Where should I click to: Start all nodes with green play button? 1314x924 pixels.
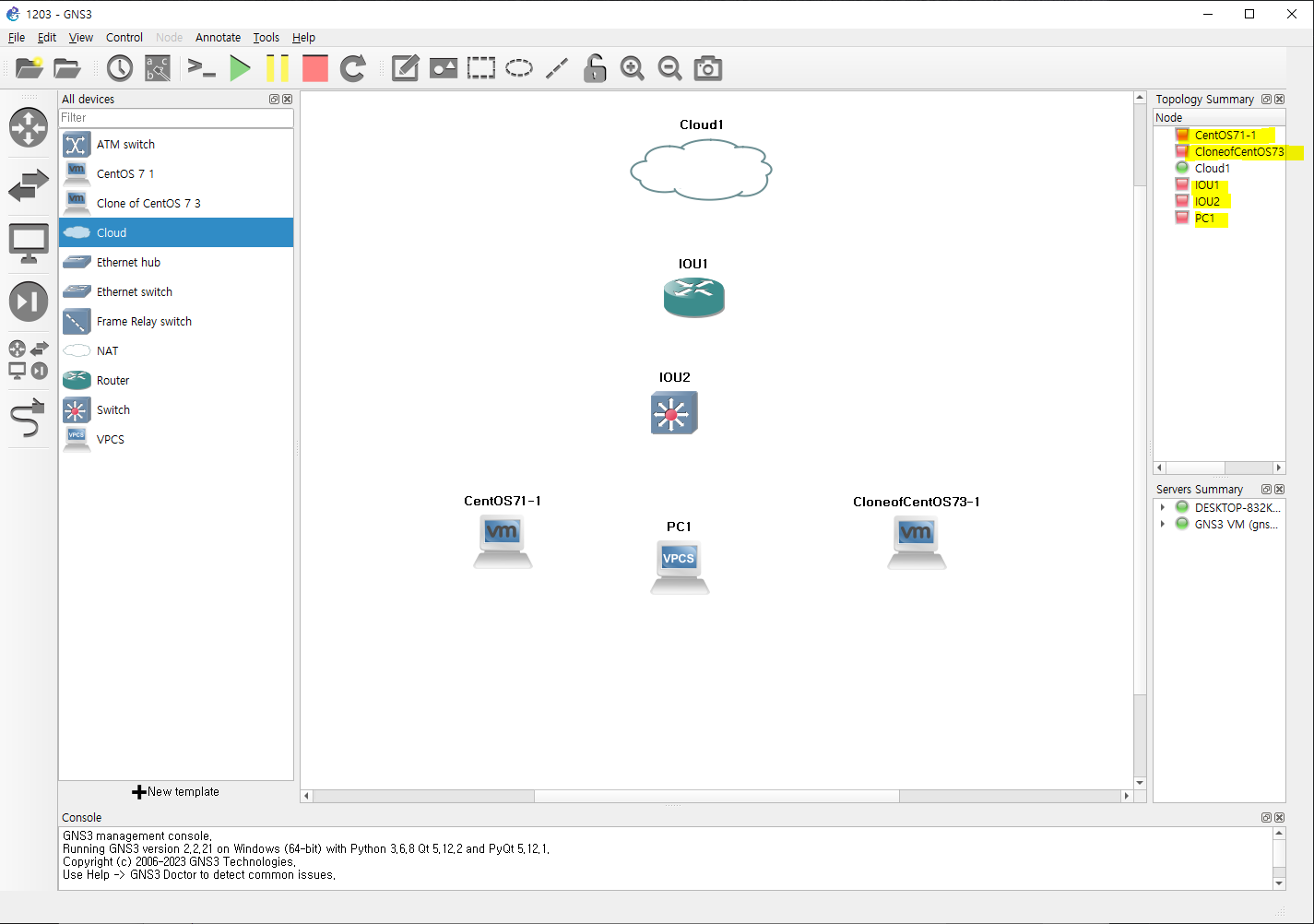click(x=240, y=68)
